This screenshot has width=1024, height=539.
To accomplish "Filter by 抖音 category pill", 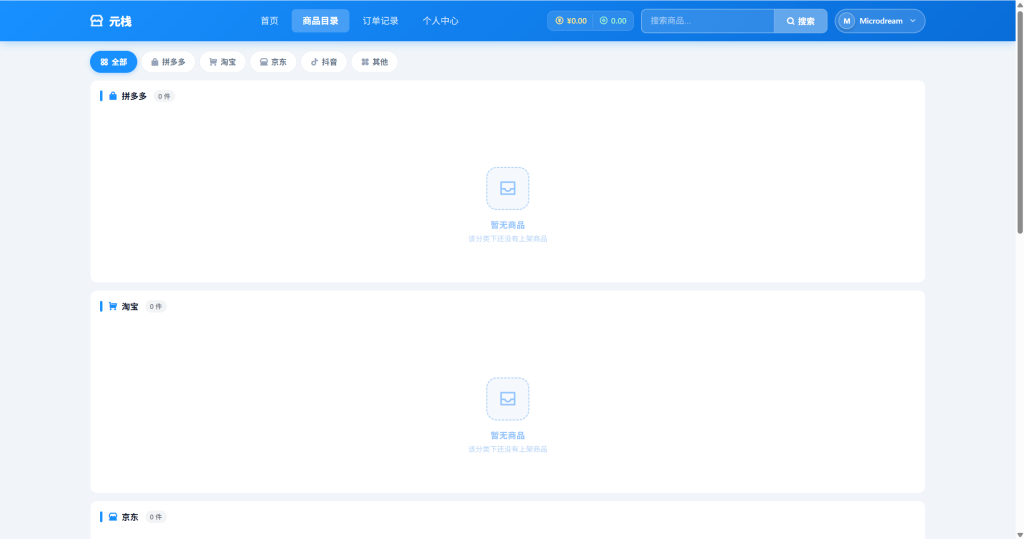I will pos(324,62).
